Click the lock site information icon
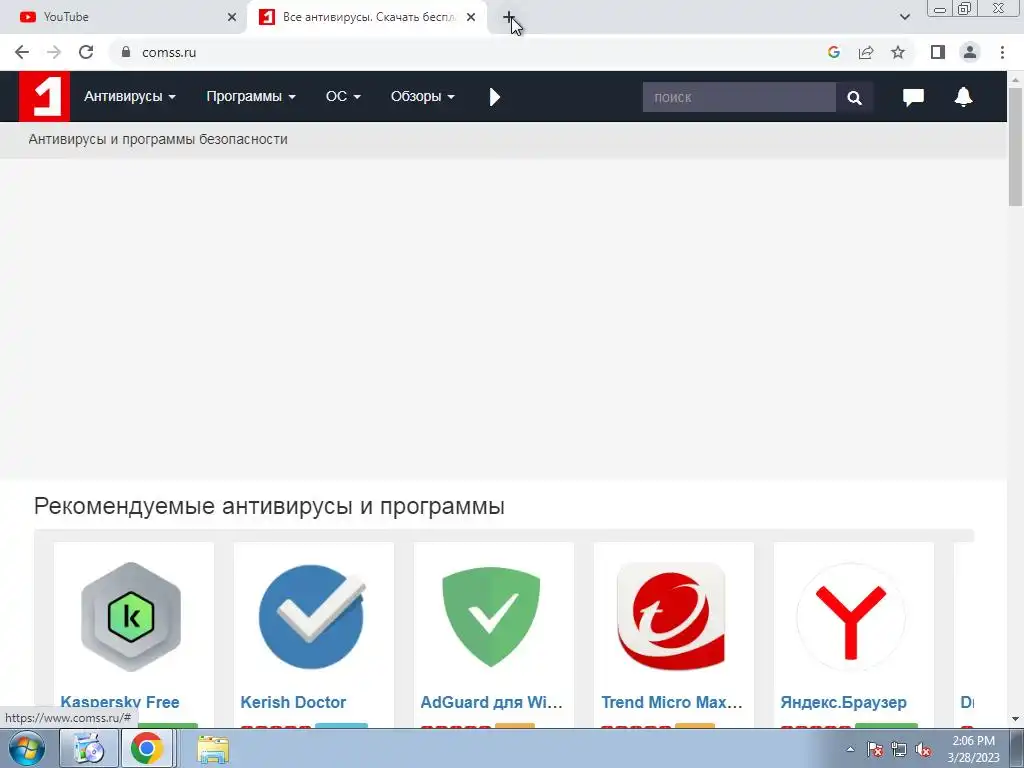This screenshot has width=1024, height=768. tap(126, 52)
